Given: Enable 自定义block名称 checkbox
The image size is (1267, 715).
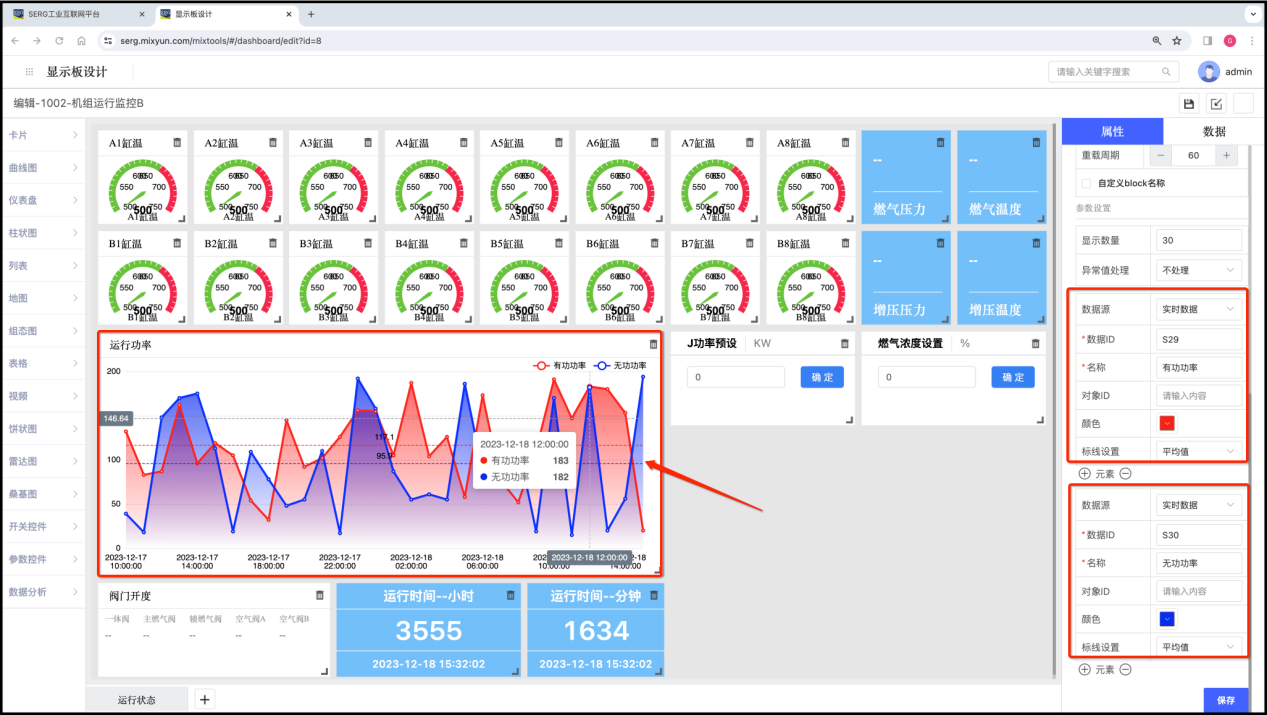Looking at the screenshot, I should pyautogui.click(x=1087, y=183).
